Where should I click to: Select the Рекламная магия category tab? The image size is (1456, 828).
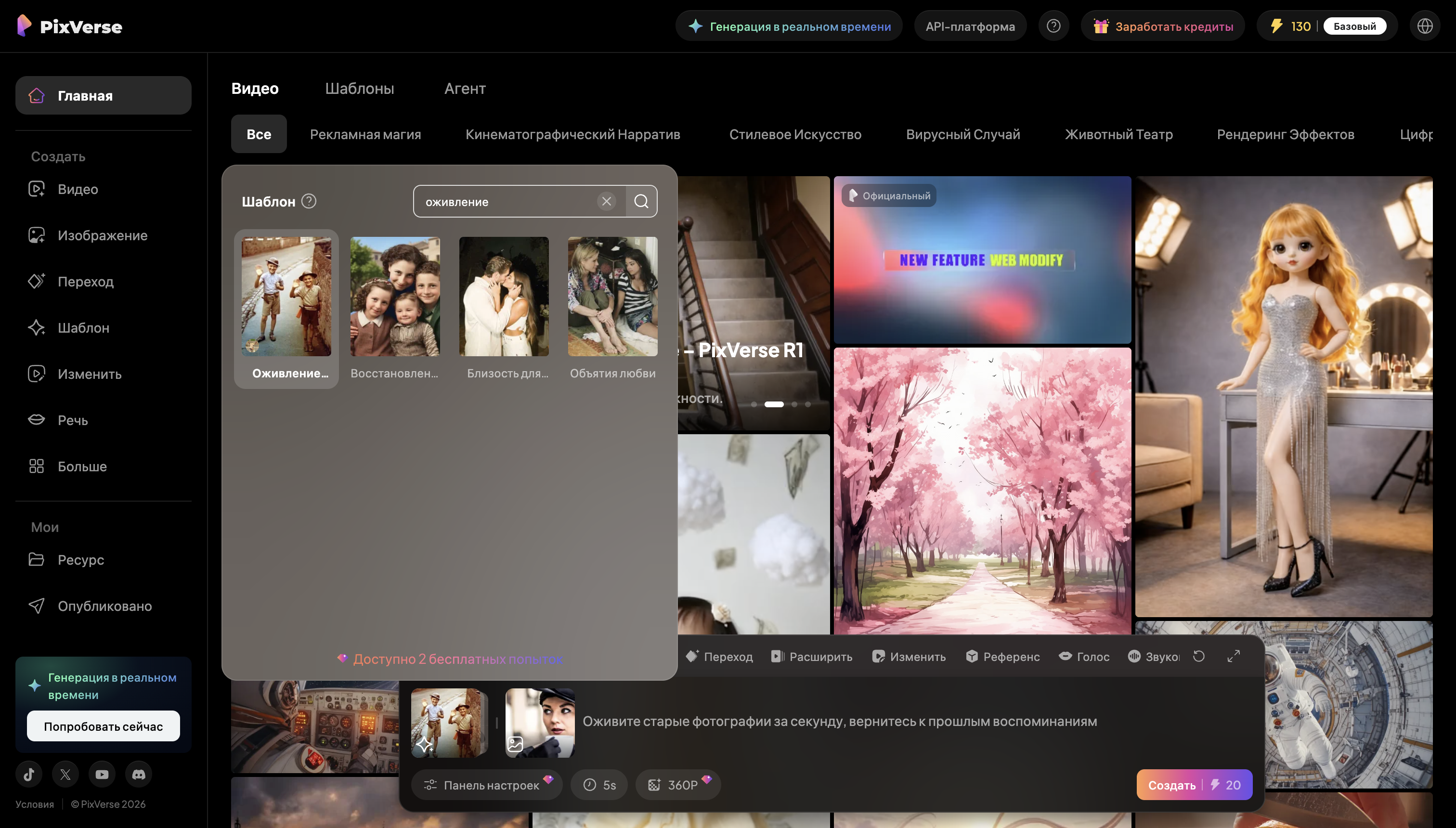tap(365, 134)
